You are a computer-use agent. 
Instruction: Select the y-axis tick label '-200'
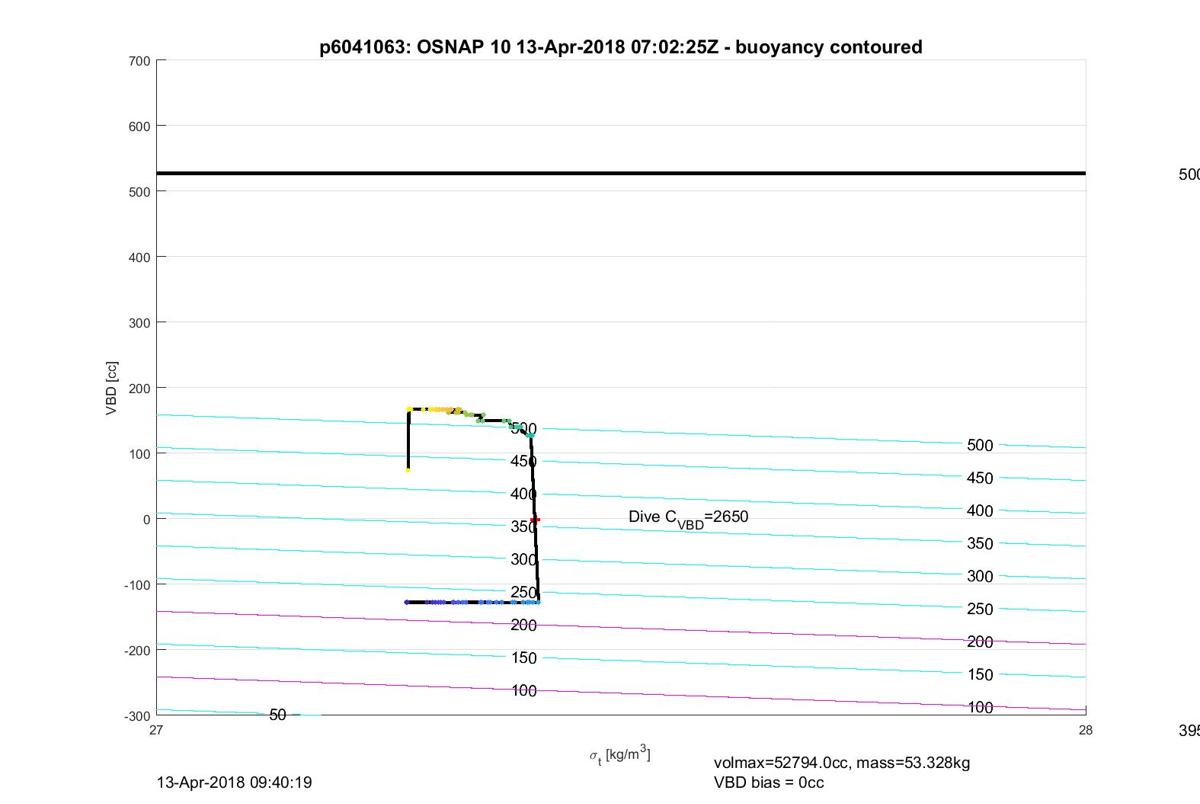coord(137,650)
